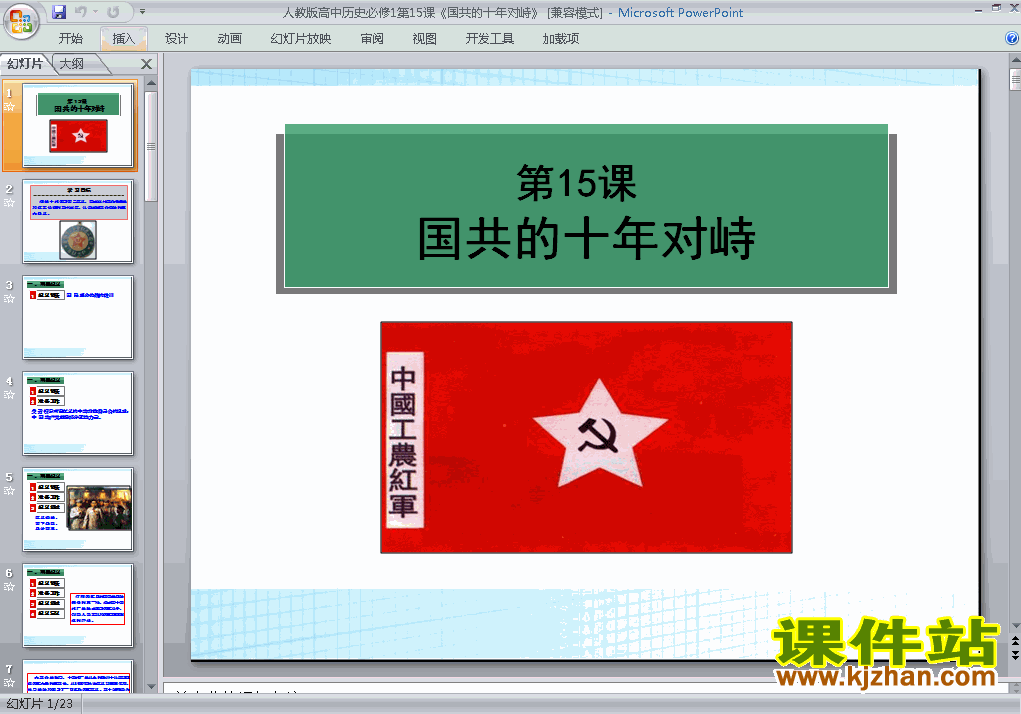Click the Previous Slide double-arrow button

tap(1015, 642)
